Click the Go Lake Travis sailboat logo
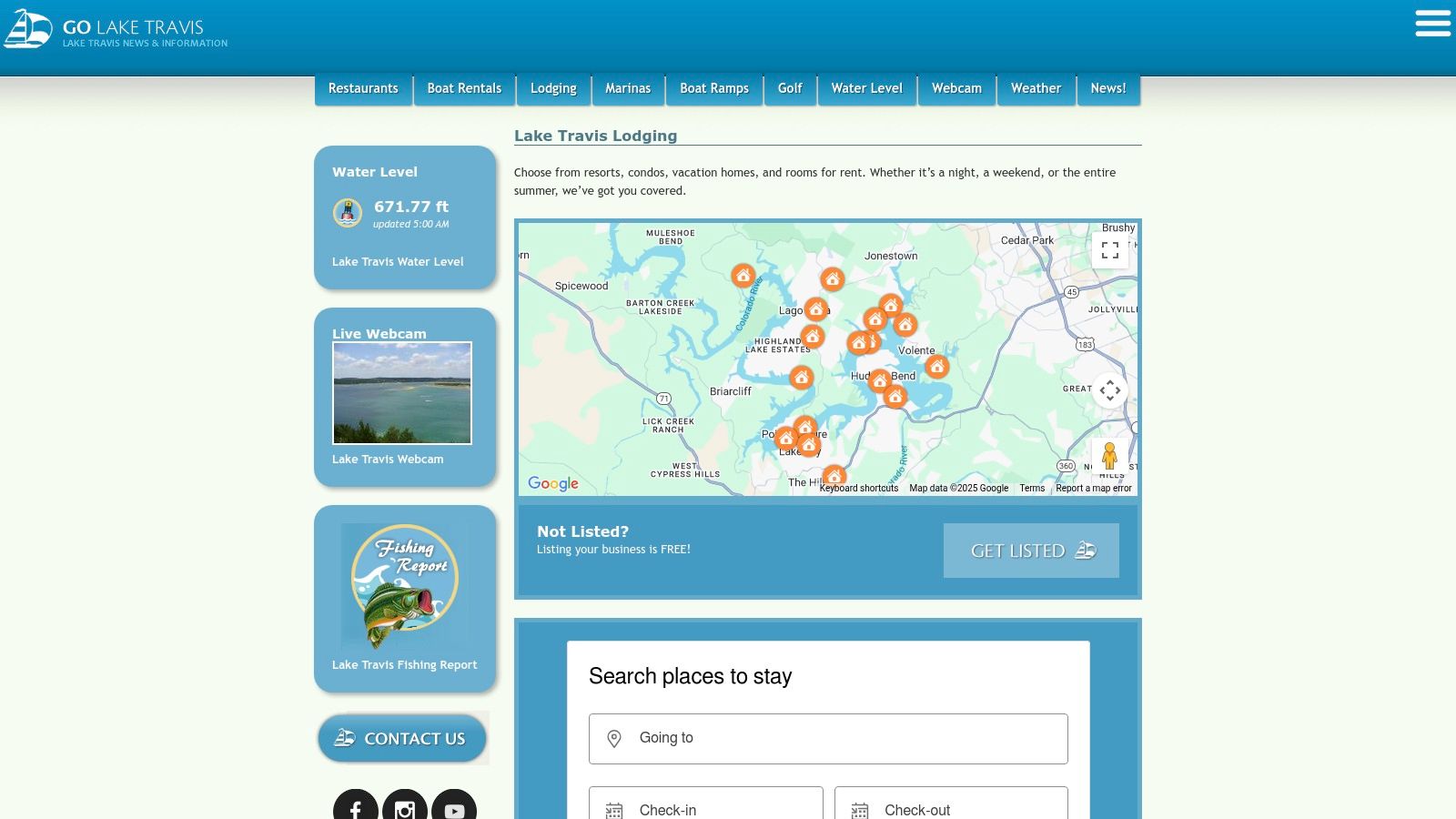Image resolution: width=1456 pixels, height=819 pixels. point(28,29)
